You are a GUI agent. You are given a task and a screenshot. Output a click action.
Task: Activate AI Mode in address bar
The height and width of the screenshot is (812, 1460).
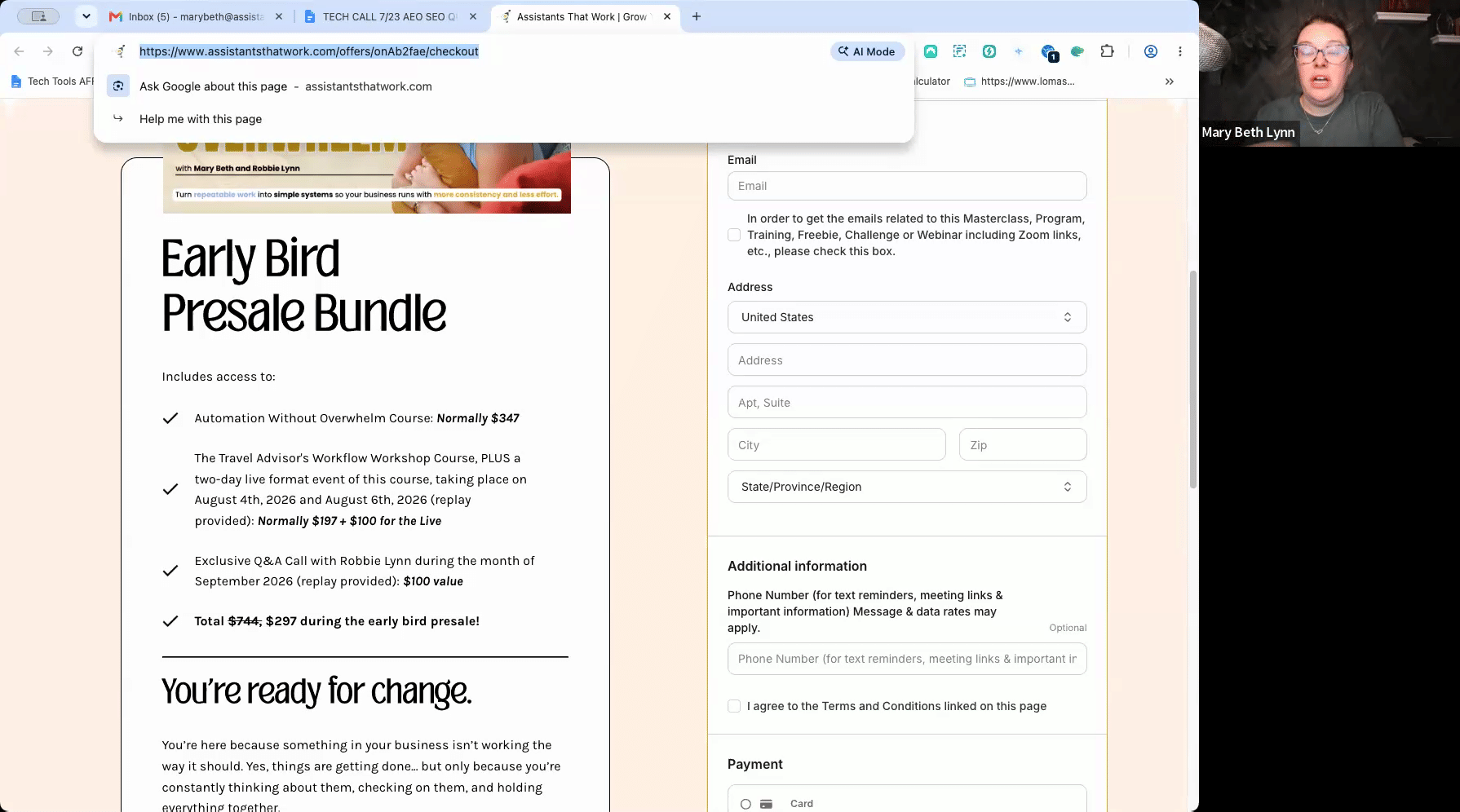click(867, 51)
